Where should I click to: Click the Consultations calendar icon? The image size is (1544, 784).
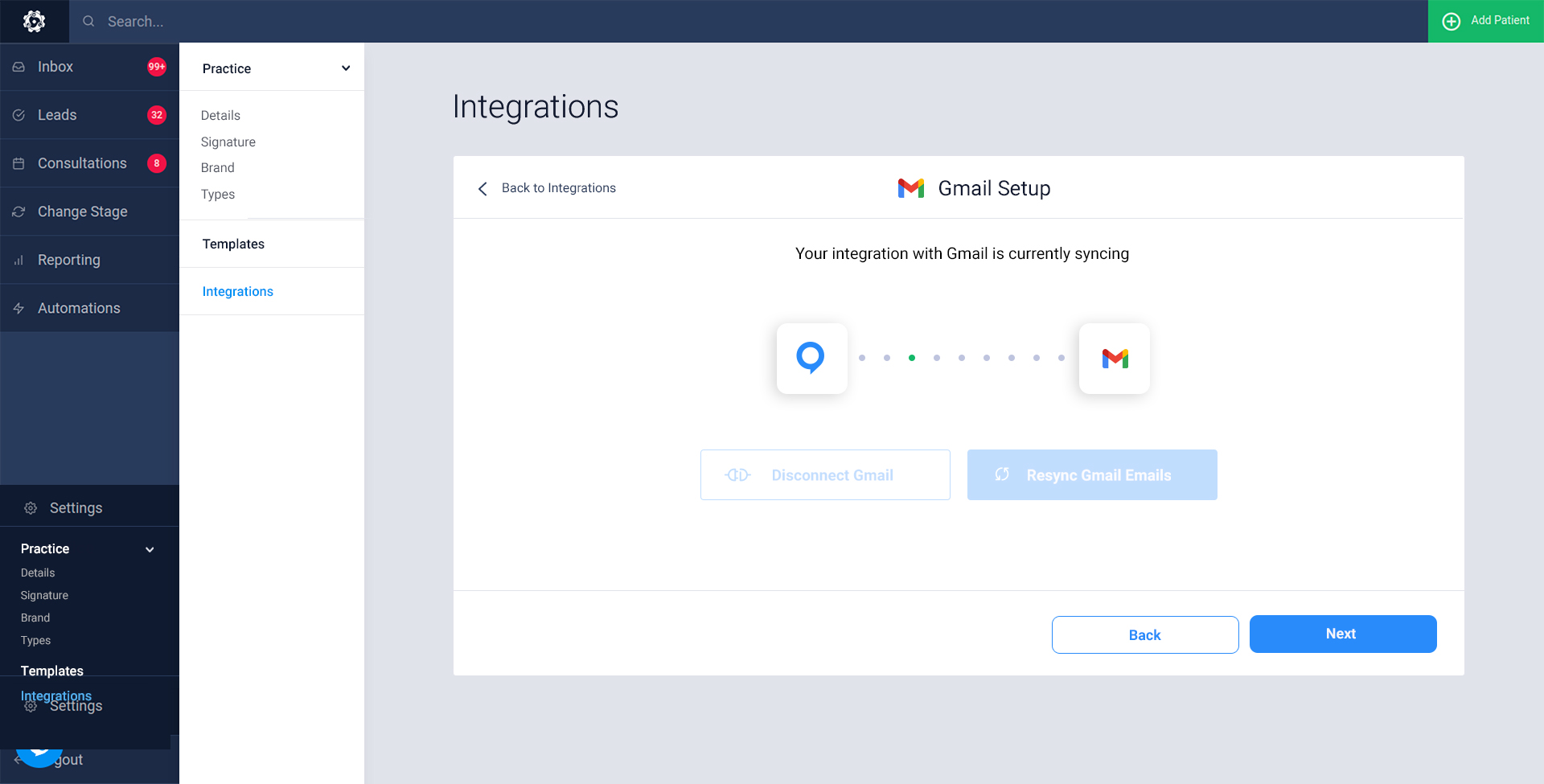point(18,163)
